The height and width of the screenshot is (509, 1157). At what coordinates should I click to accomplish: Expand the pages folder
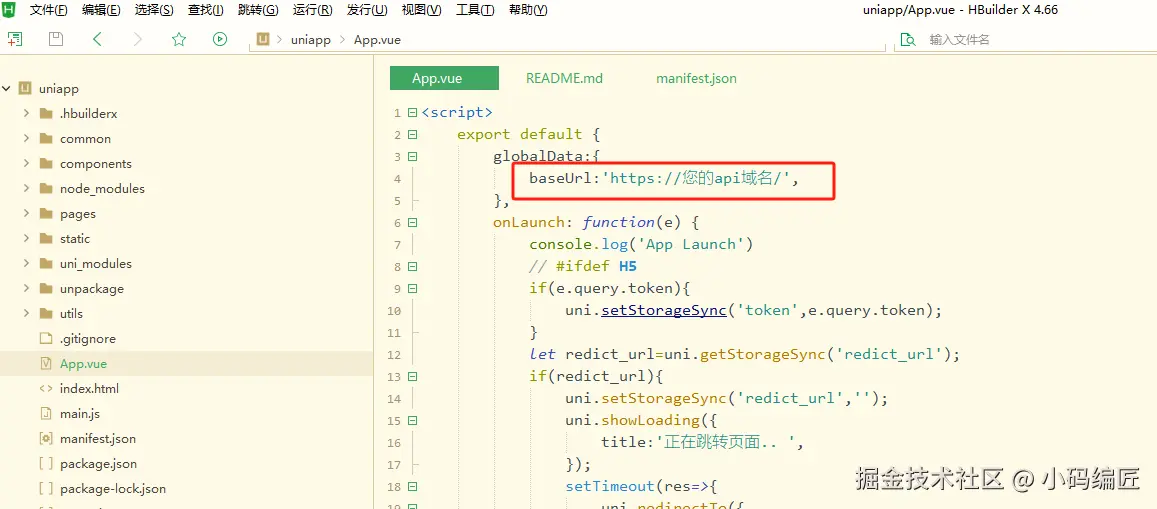pyautogui.click(x=26, y=213)
